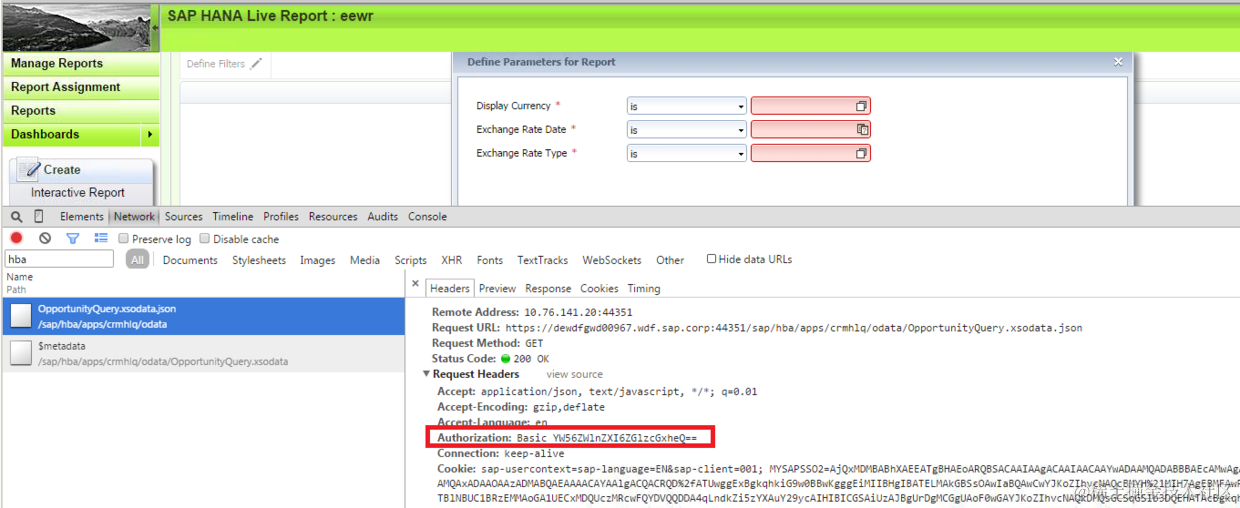The image size is (1240, 508).
Task: Close the request details pane
Action: [x=416, y=284]
